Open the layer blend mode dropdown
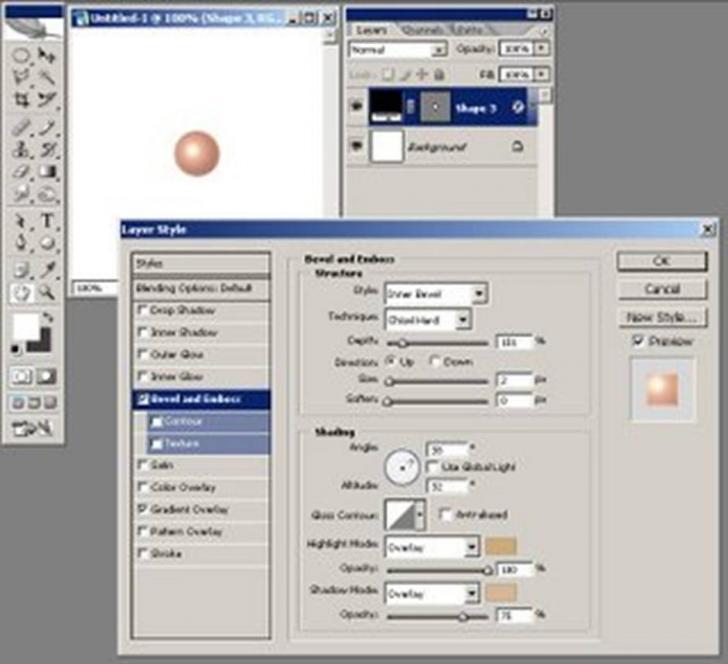This screenshot has width=728, height=664. (397, 49)
